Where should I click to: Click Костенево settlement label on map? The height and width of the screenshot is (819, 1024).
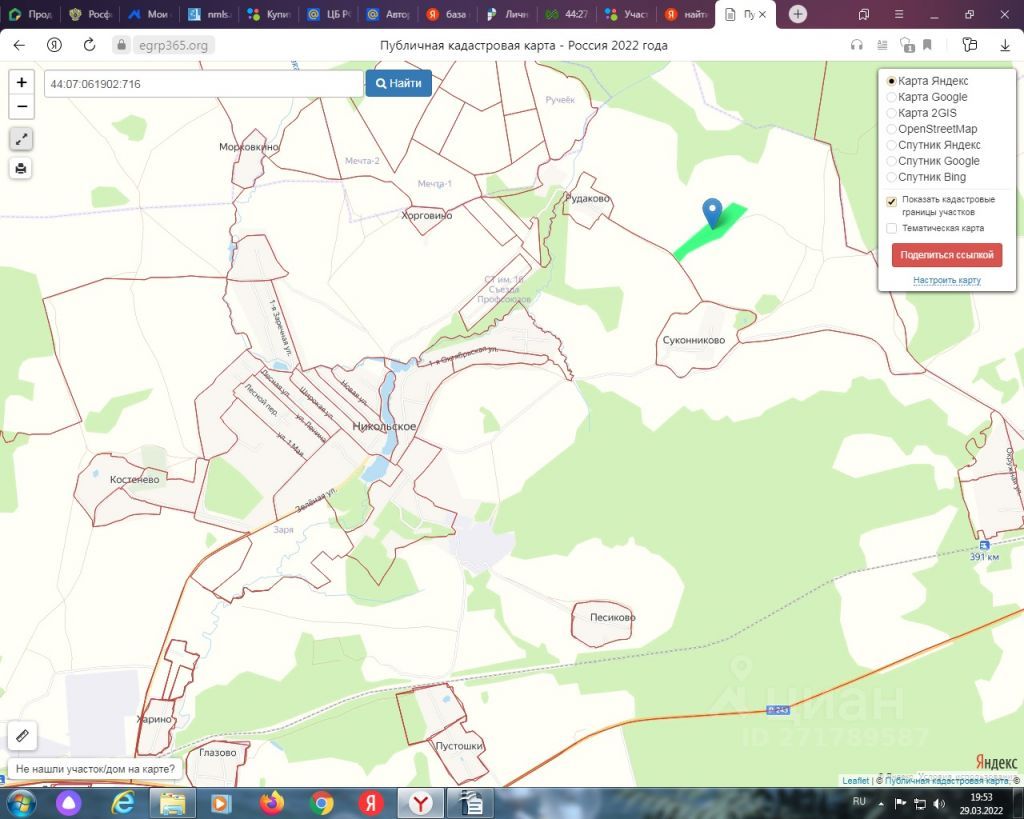(x=135, y=479)
